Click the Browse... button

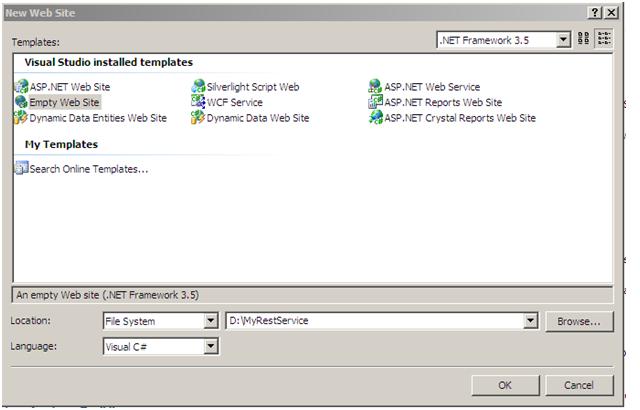579,321
